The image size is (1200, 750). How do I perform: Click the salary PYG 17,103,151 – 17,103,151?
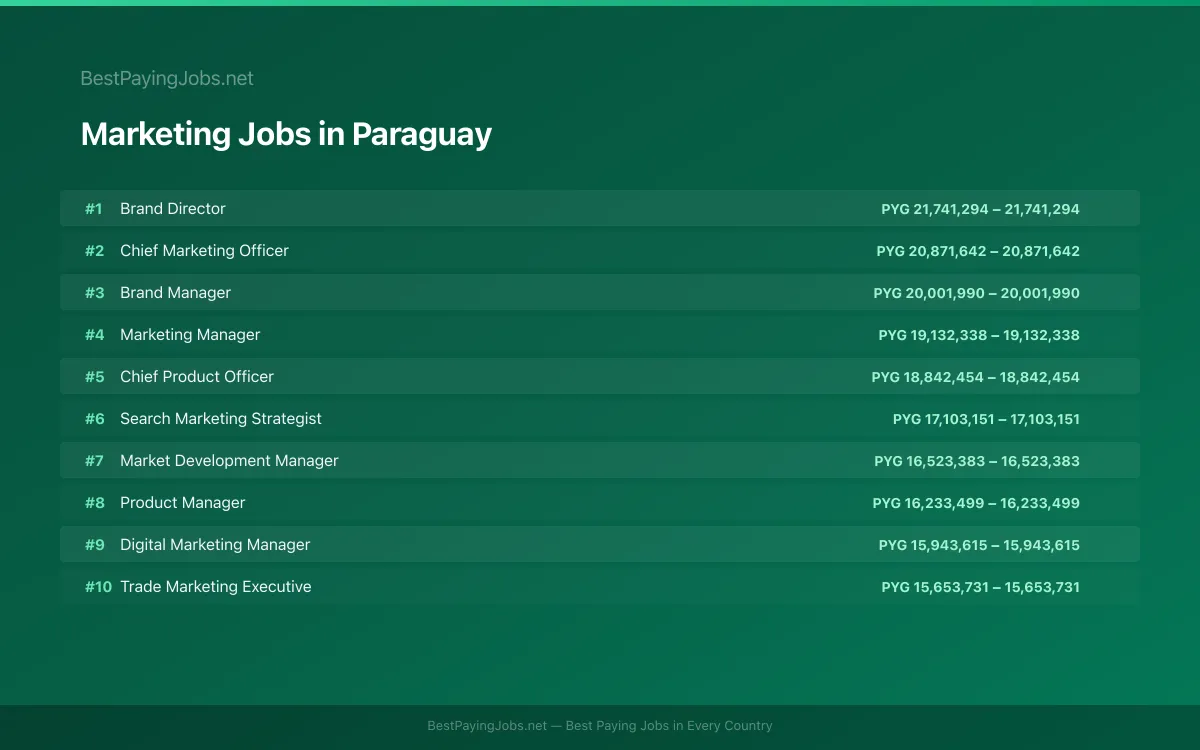click(986, 419)
